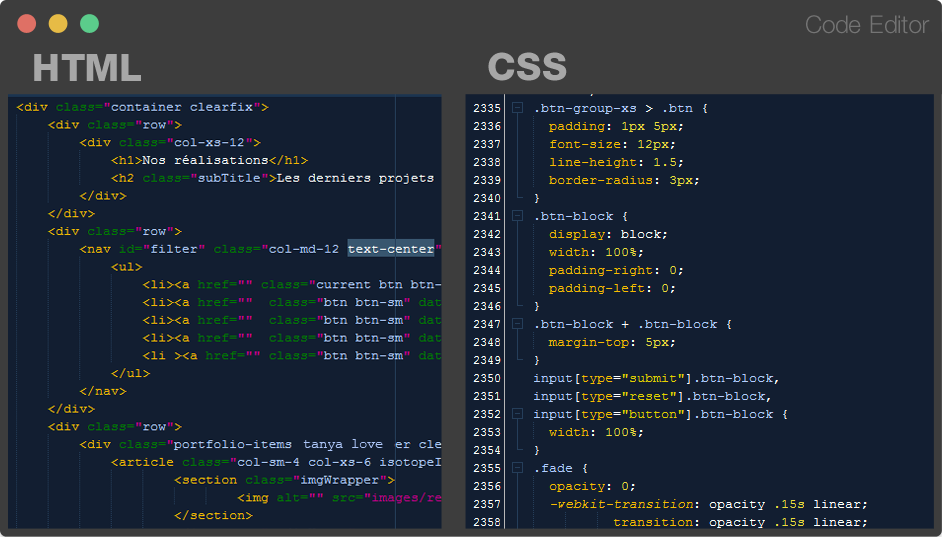Screen dimensions: 942x537
Task: Click the "transition: opacity .15s linear" line
Action: [x=740, y=522]
